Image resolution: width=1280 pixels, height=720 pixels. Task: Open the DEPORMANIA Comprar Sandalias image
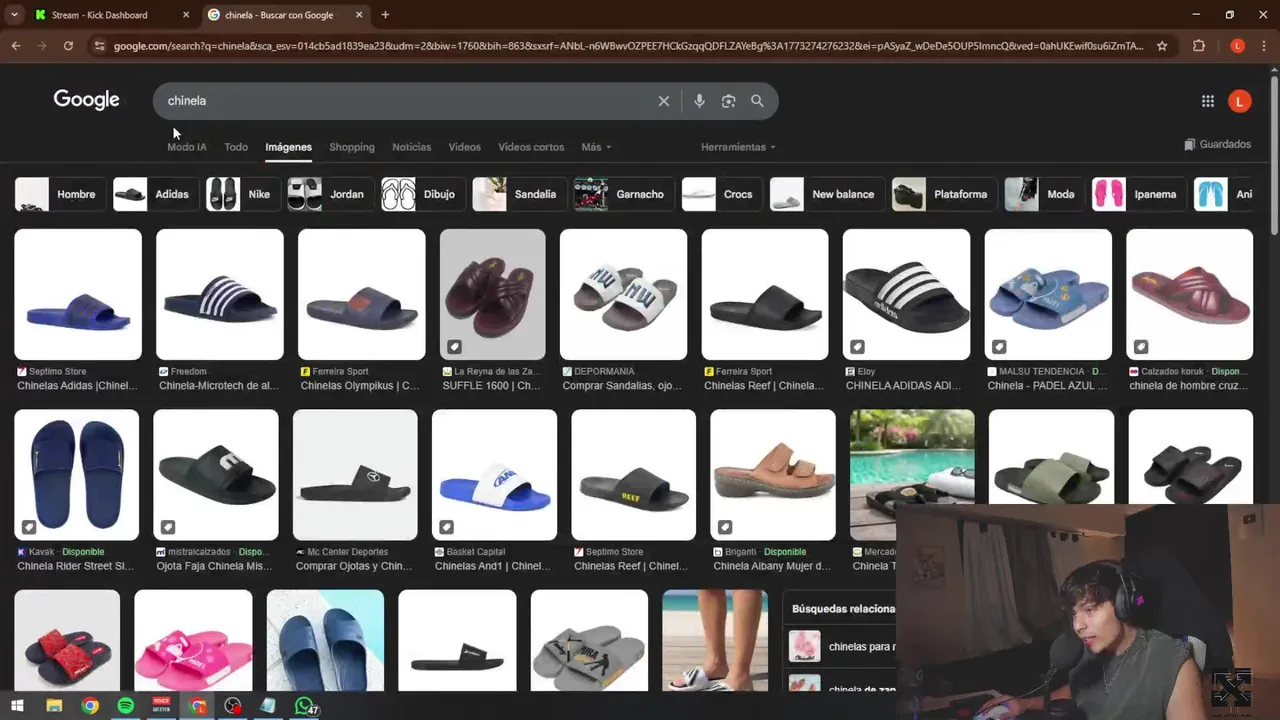pyautogui.click(x=623, y=294)
